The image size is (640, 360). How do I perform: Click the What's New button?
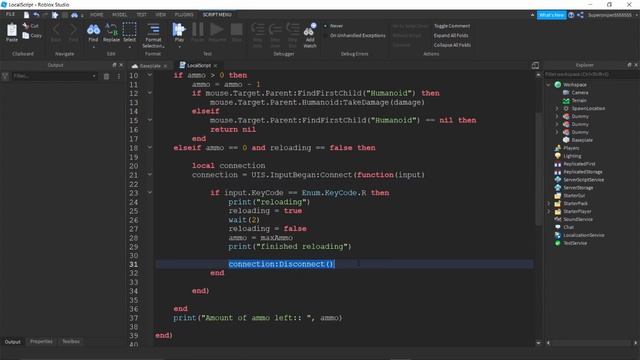click(551, 15)
